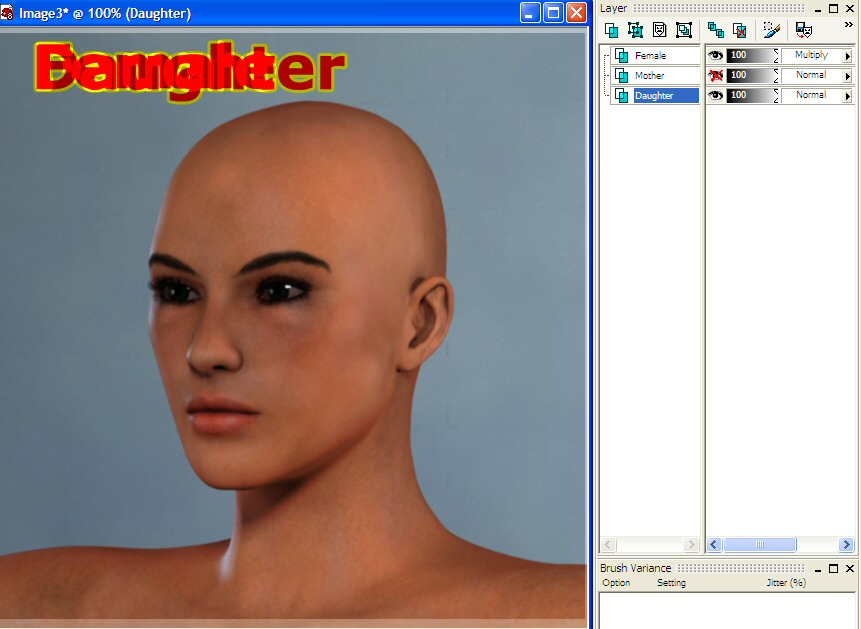Click the Daughter layer opacity slider

click(750, 95)
